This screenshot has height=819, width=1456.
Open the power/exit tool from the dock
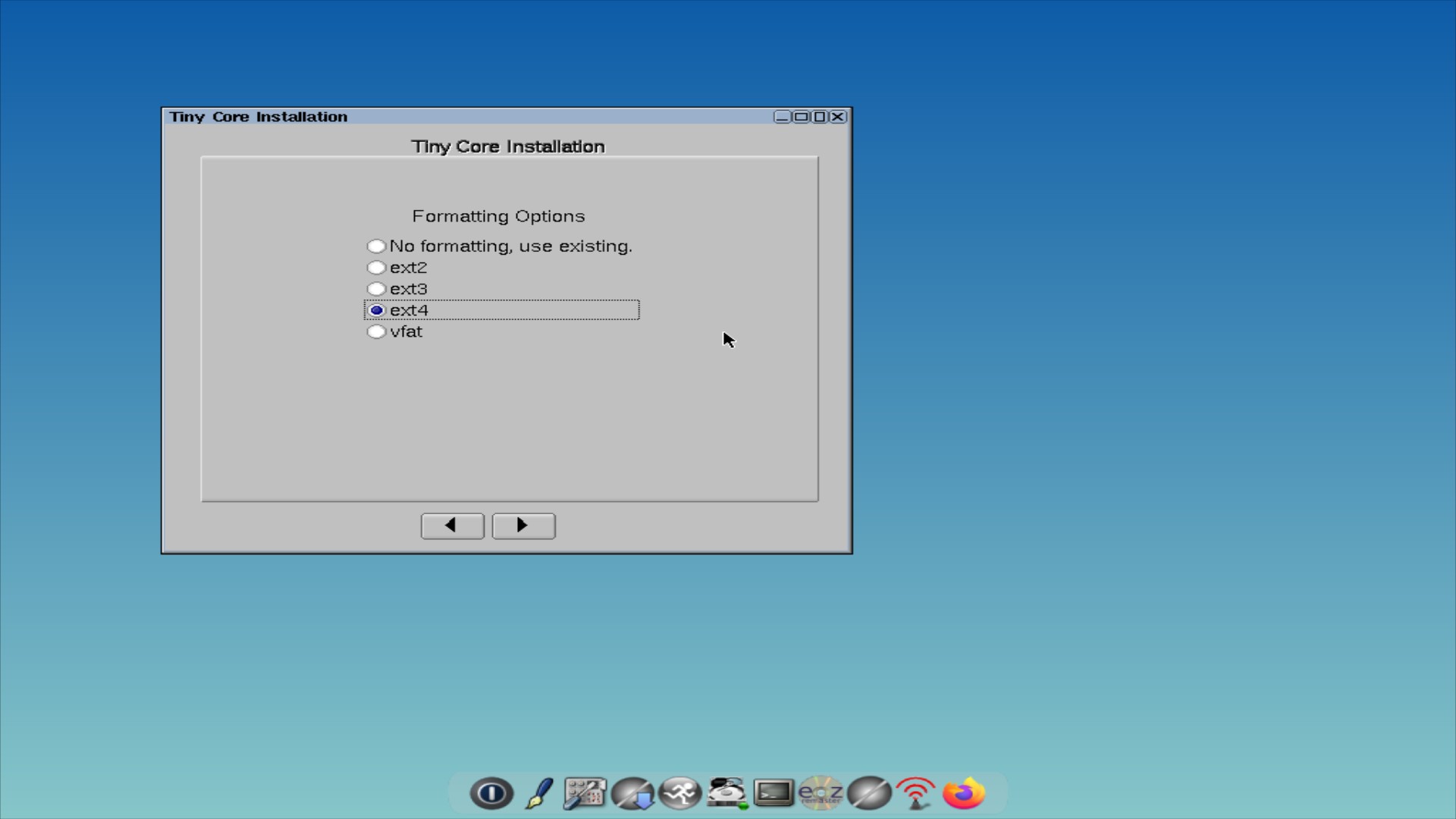click(x=491, y=793)
